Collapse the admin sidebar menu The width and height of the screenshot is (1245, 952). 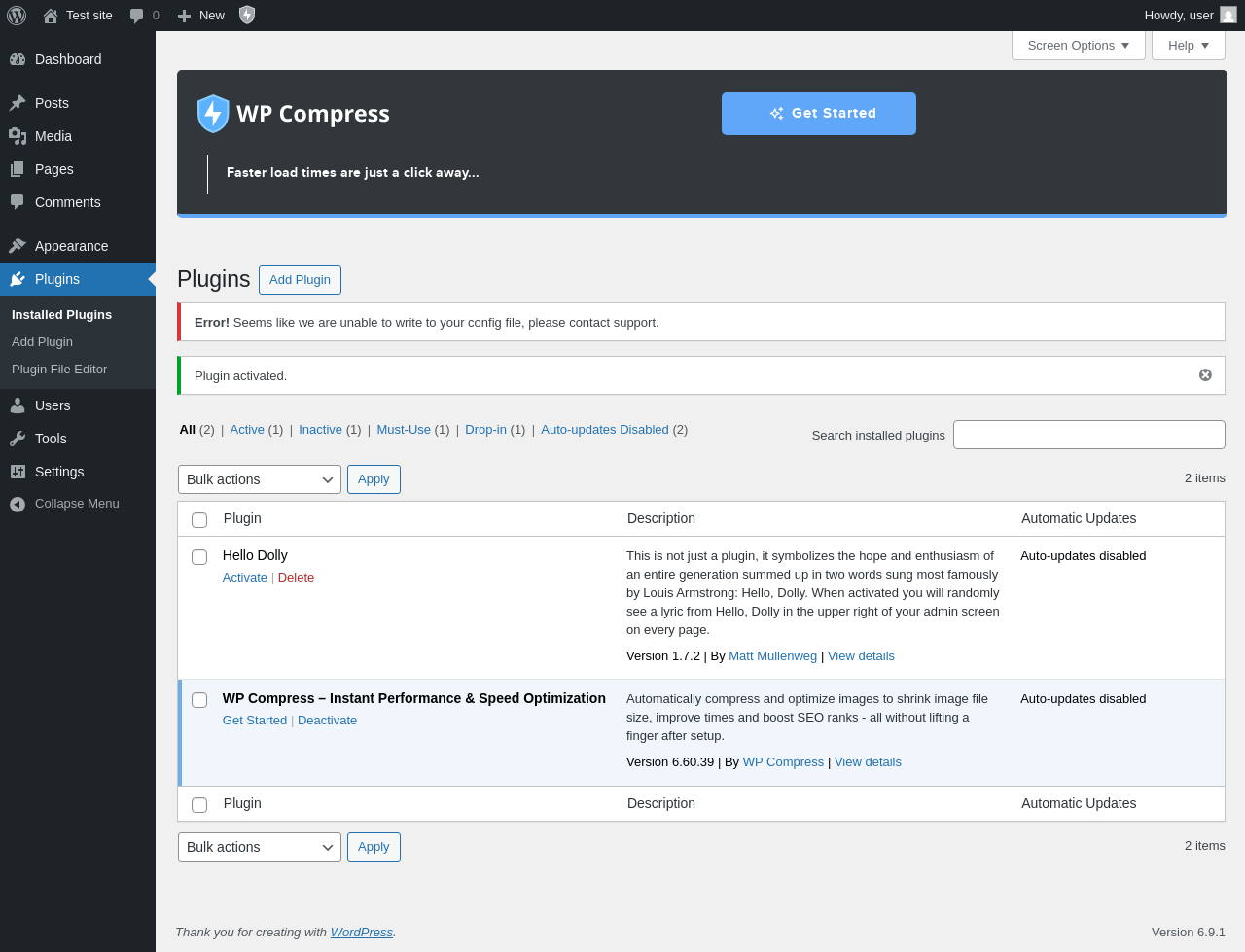point(78,504)
